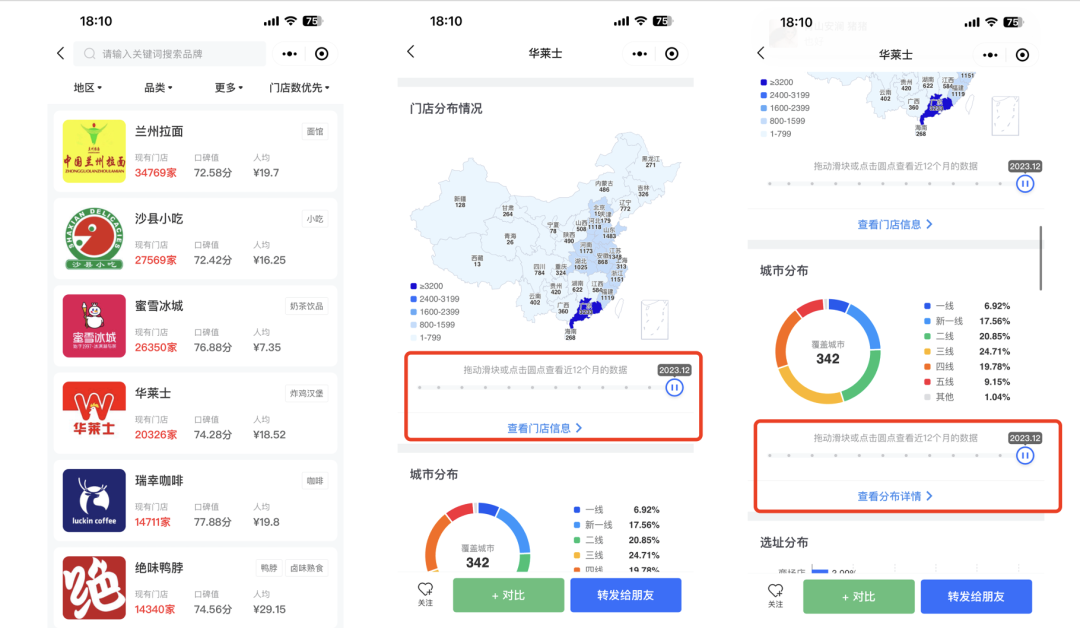Open the 瑞幸咖啡 brand title
Image resolution: width=1080 pixels, height=628 pixels.
[x=159, y=481]
